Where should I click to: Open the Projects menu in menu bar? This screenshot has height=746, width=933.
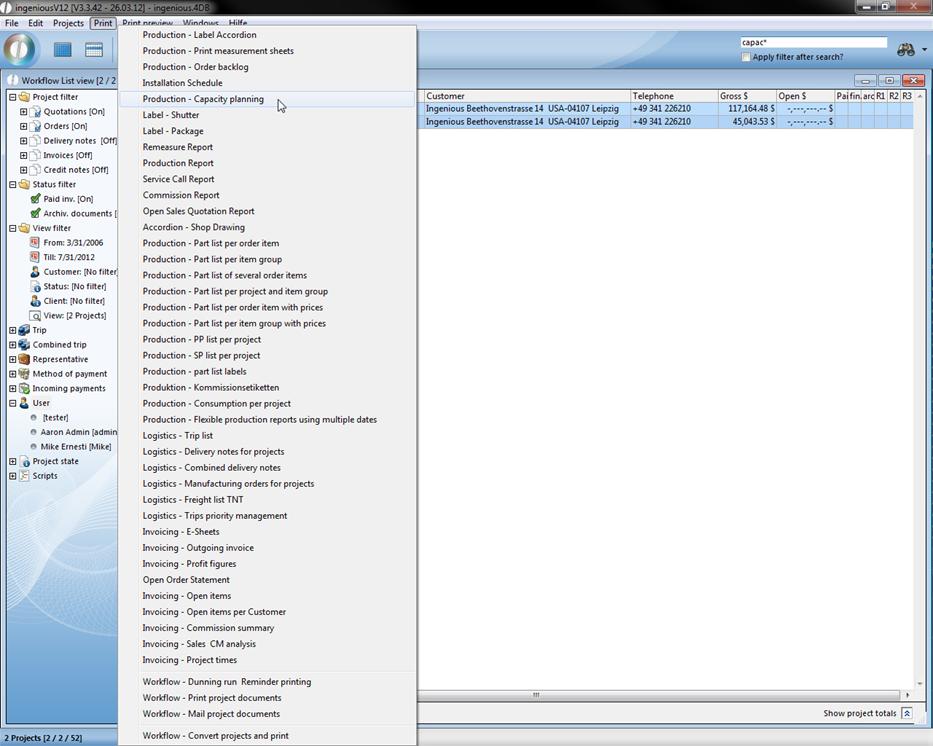[68, 23]
